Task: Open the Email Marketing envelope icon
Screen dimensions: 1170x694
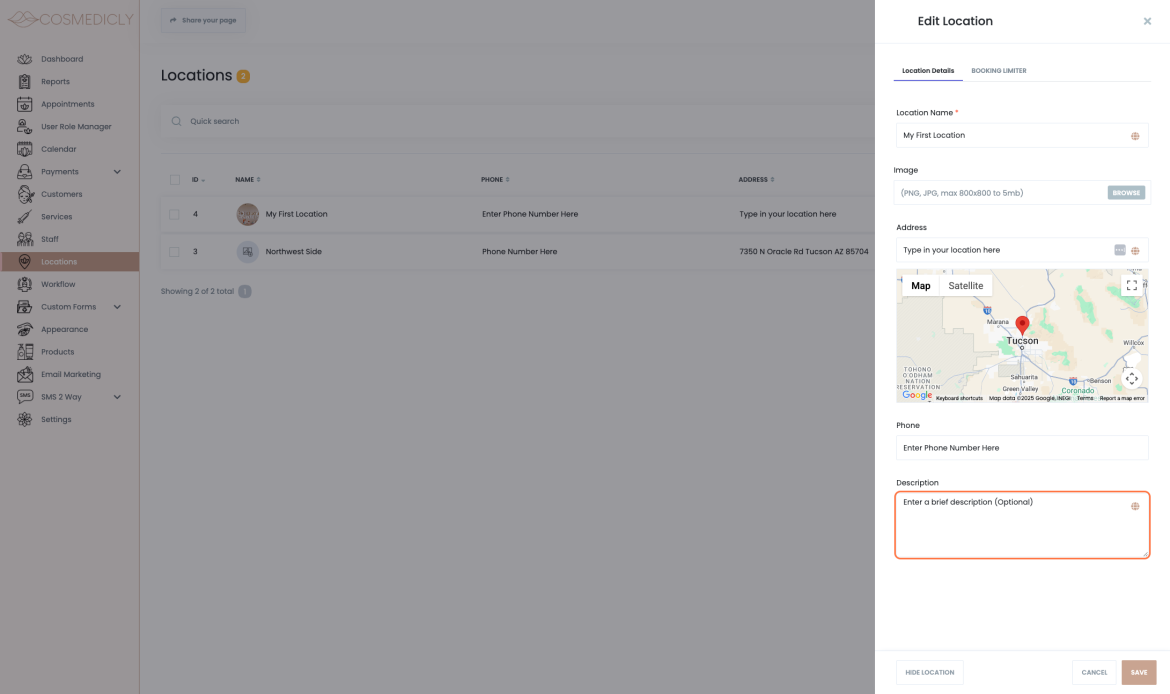Action: point(25,374)
